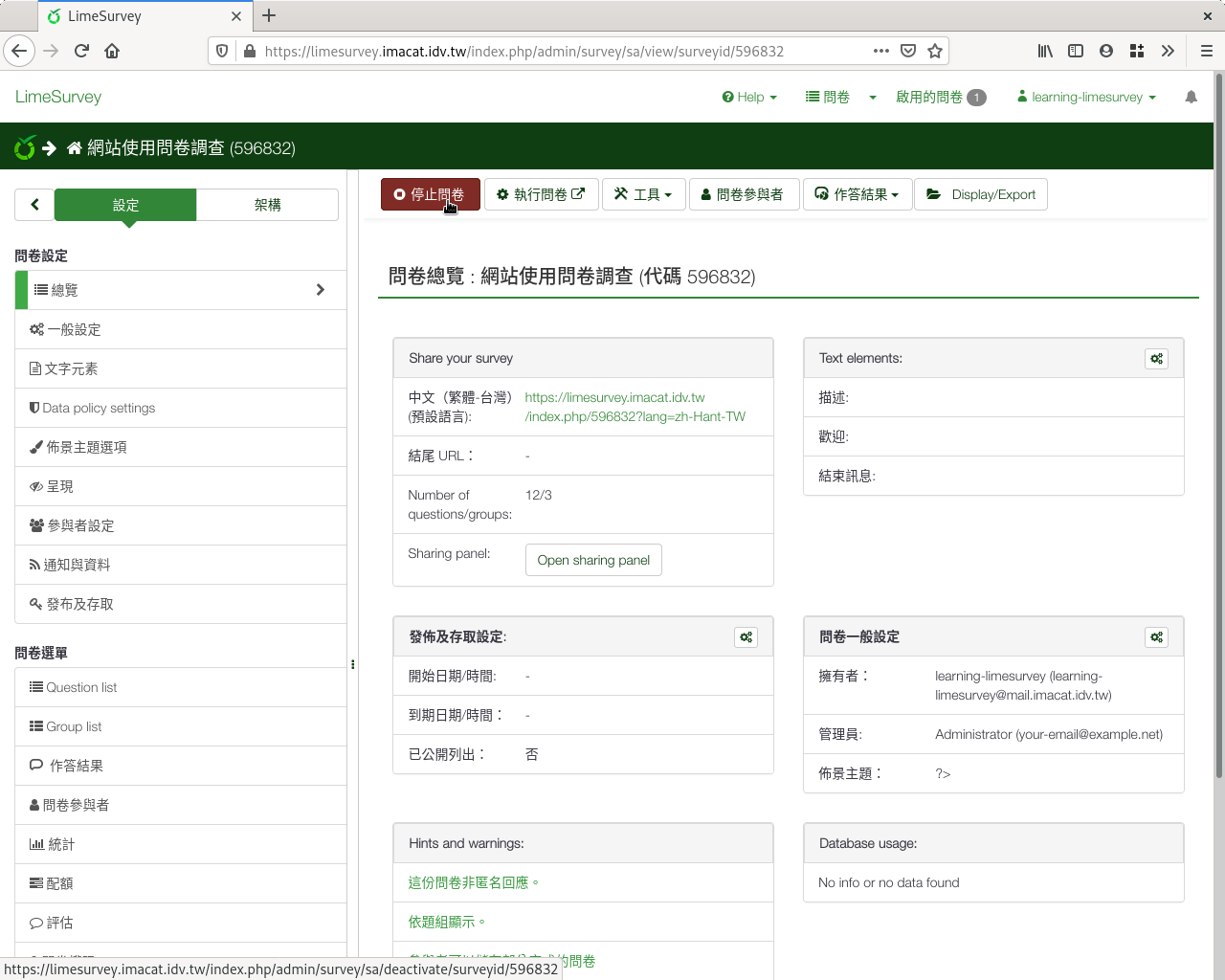The image size is (1225, 980).
Task: Open the Library bookmarks icon
Action: [1045, 51]
